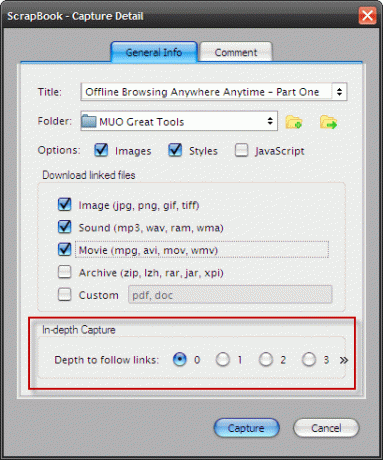
Task: Click the folder icon with green arrow
Action: 328,122
